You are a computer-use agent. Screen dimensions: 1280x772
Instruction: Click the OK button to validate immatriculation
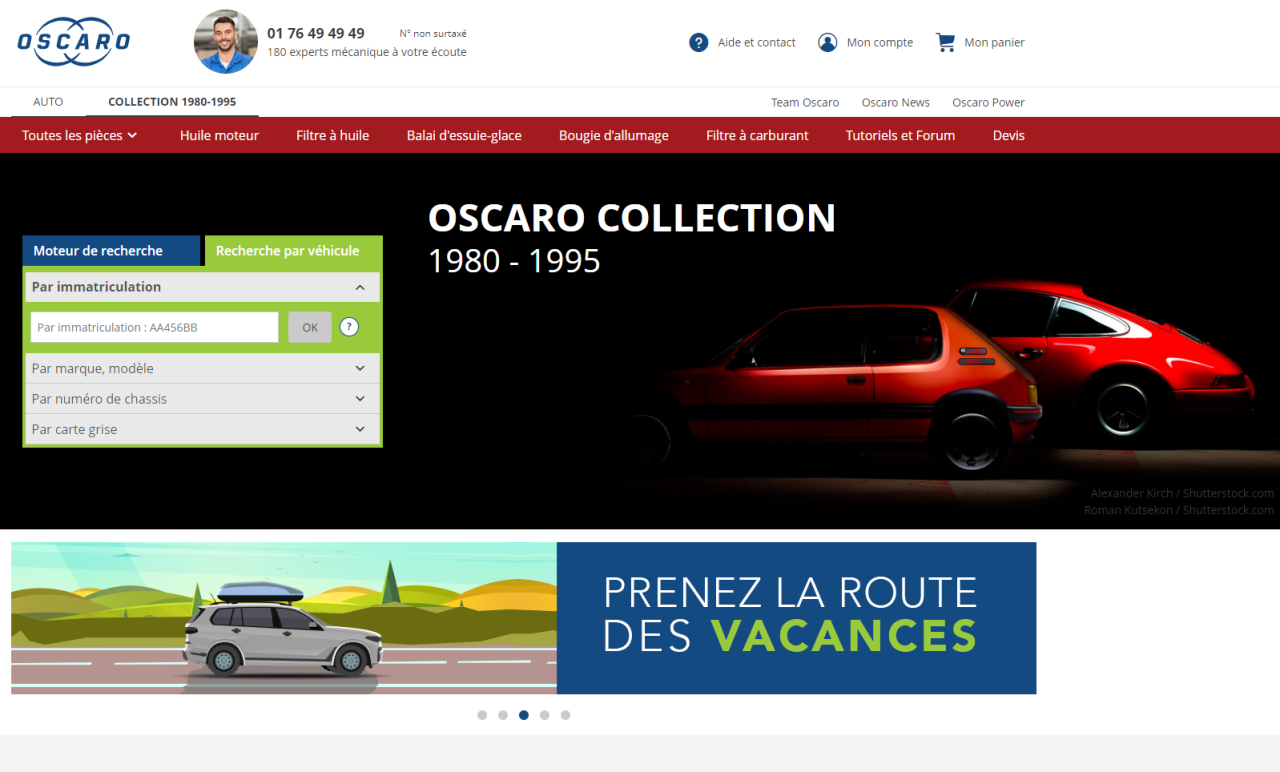[x=309, y=327]
